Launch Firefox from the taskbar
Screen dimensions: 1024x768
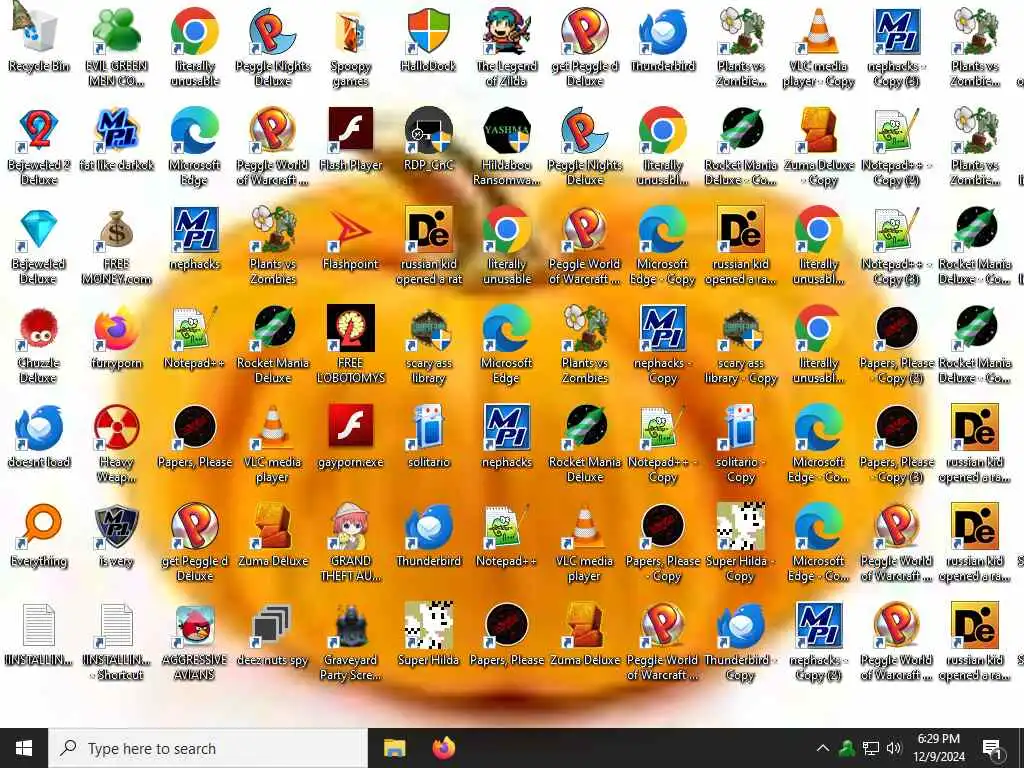click(444, 748)
